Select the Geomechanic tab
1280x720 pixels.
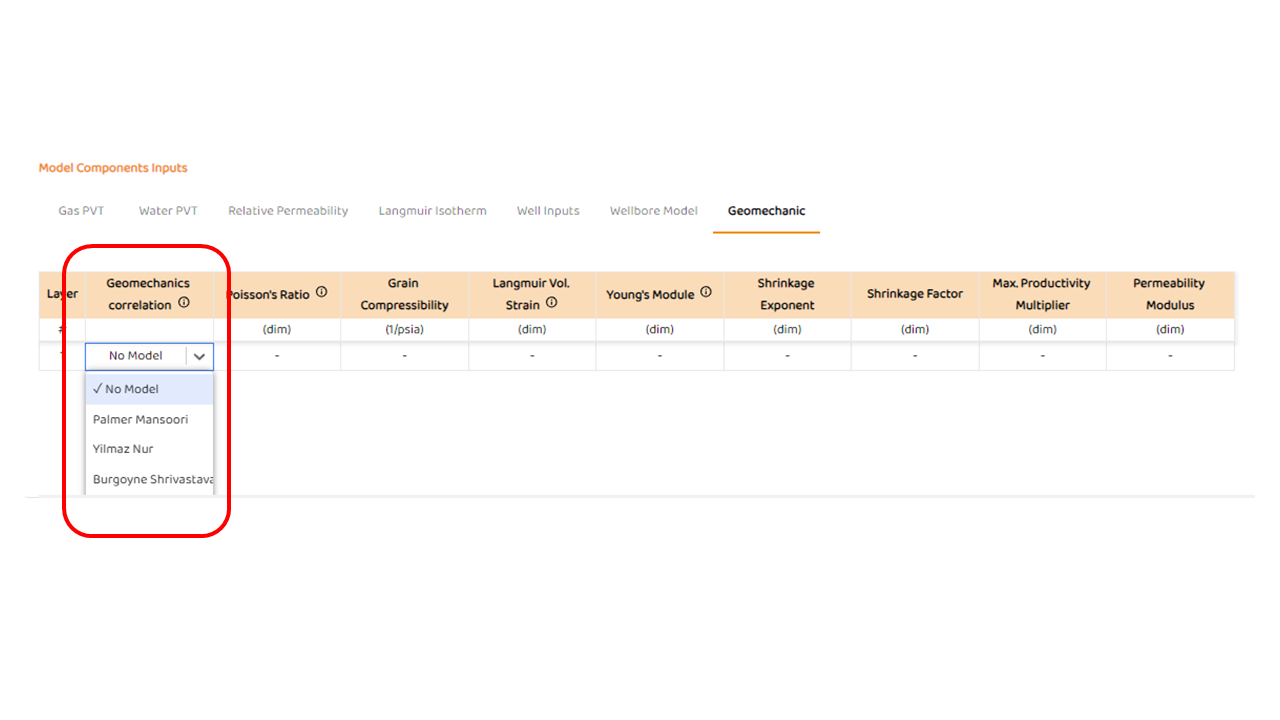click(x=766, y=211)
